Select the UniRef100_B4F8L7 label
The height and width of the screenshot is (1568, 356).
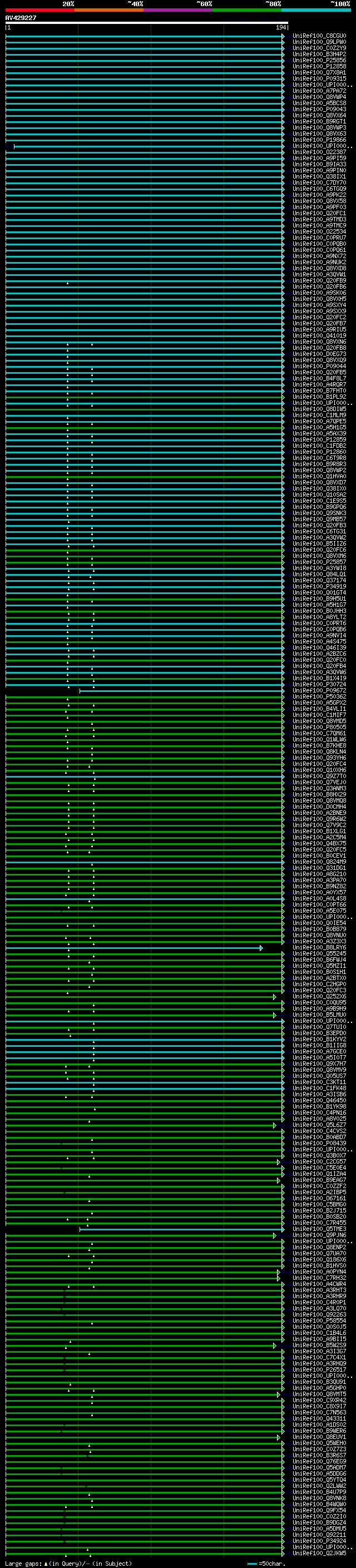(319, 379)
